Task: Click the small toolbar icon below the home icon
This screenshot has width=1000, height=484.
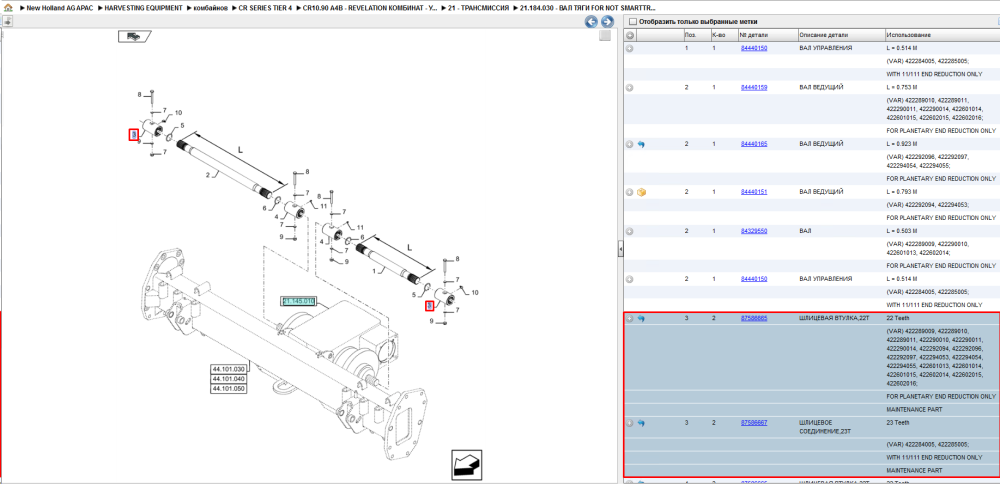Action: (x=7, y=21)
